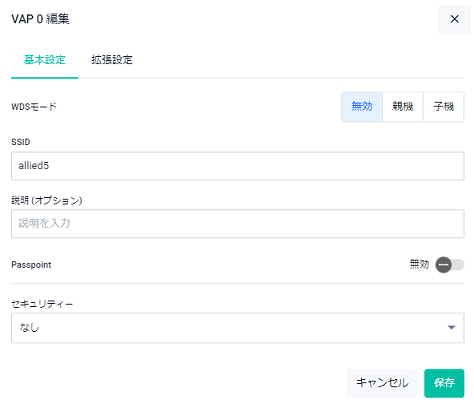The width and height of the screenshot is (474, 404).
Task: Click the SSID label above the field
Action: [21, 142]
